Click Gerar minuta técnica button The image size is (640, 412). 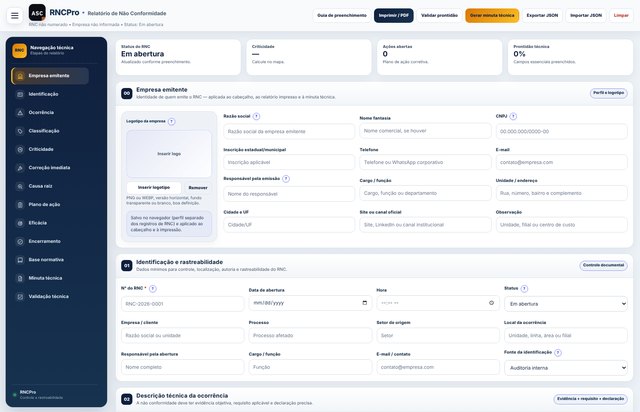pyautogui.click(x=492, y=16)
